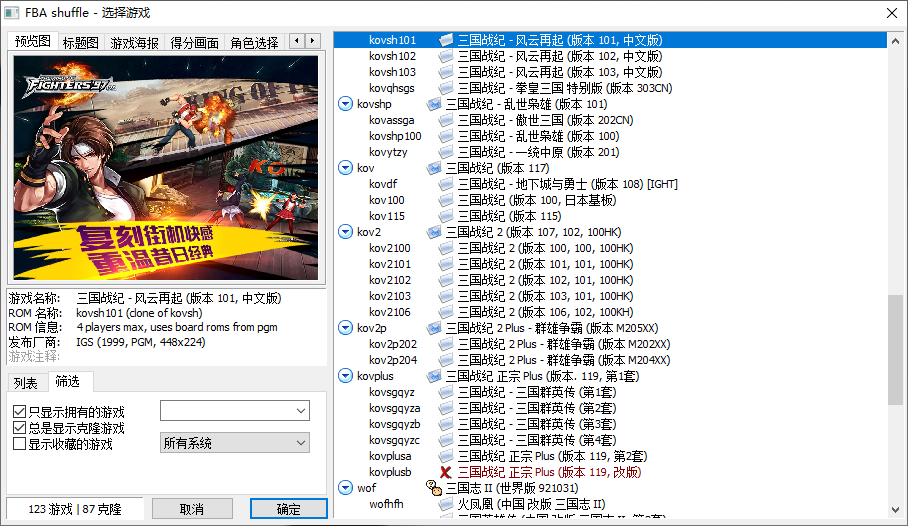Viewport: 908px width, 526px height.
Task: Enable the 显示收藏的游戏 checkbox
Action: [20, 444]
